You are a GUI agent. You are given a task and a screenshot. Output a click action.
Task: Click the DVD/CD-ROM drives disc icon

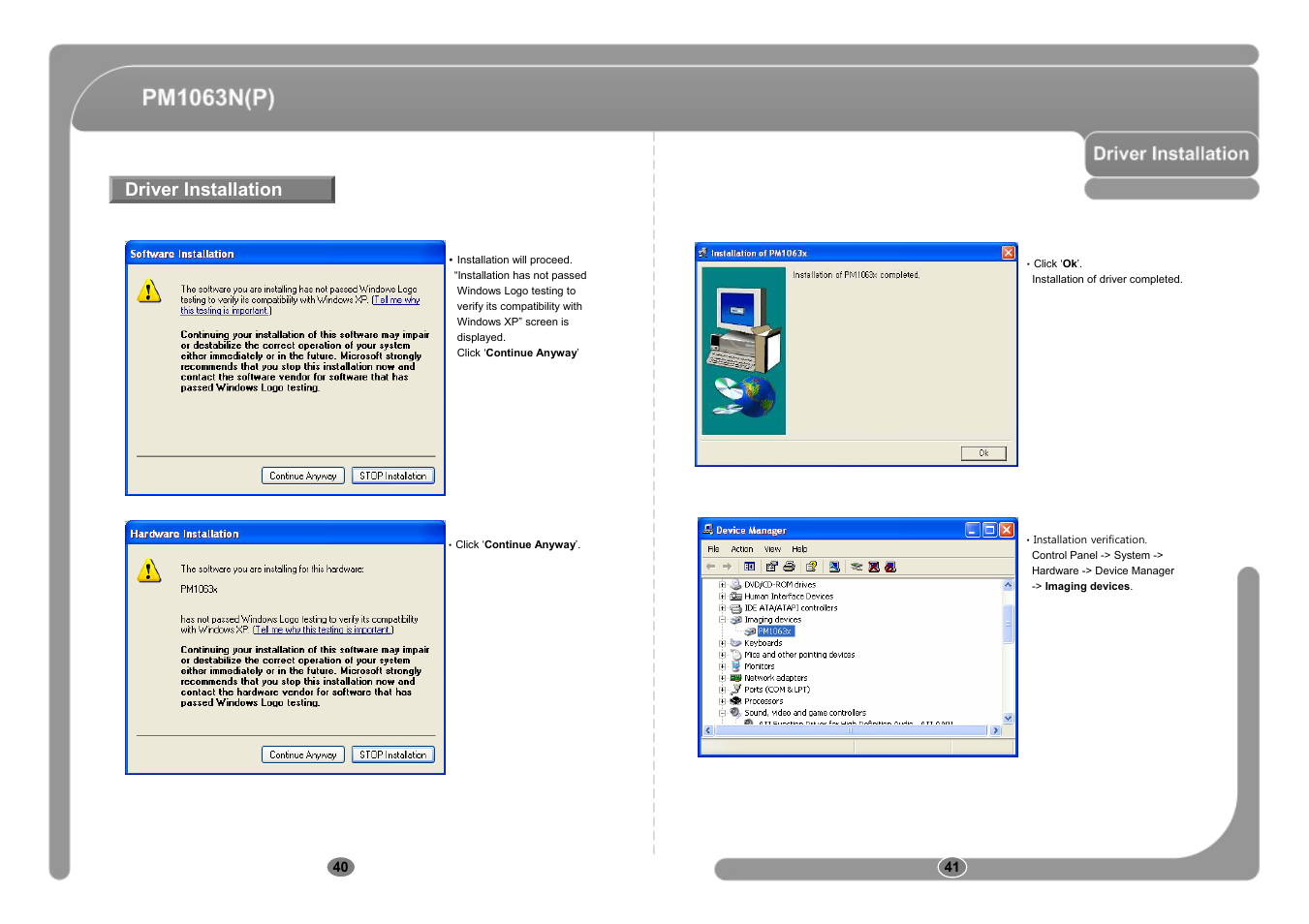pyautogui.click(x=735, y=584)
